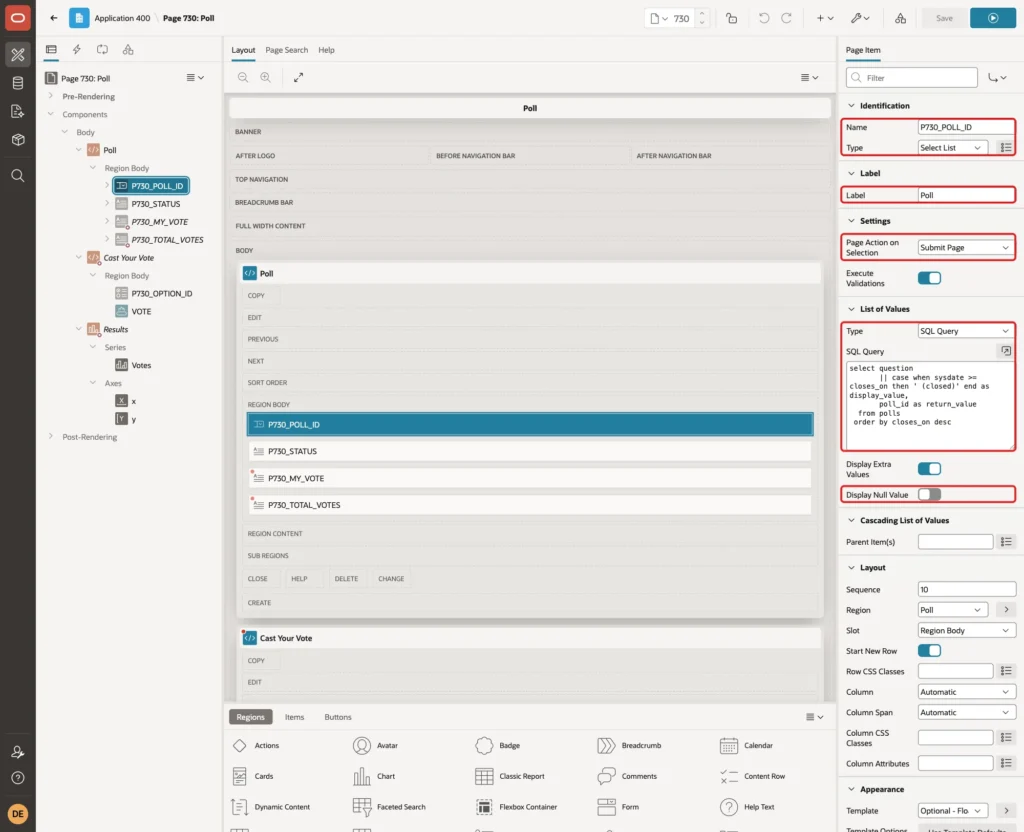Screen dimensions: 1024x832
Task: Open List of Values Type dropdown
Action: [x=966, y=331]
